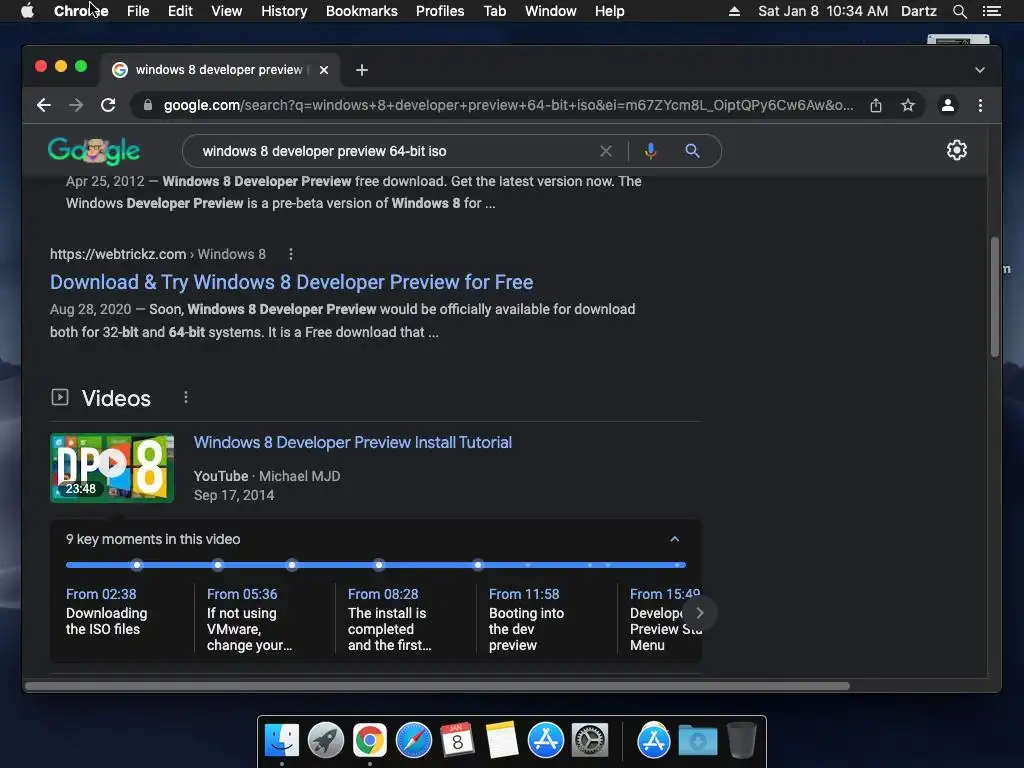Focus the Chrome address bar URL

(x=508, y=105)
